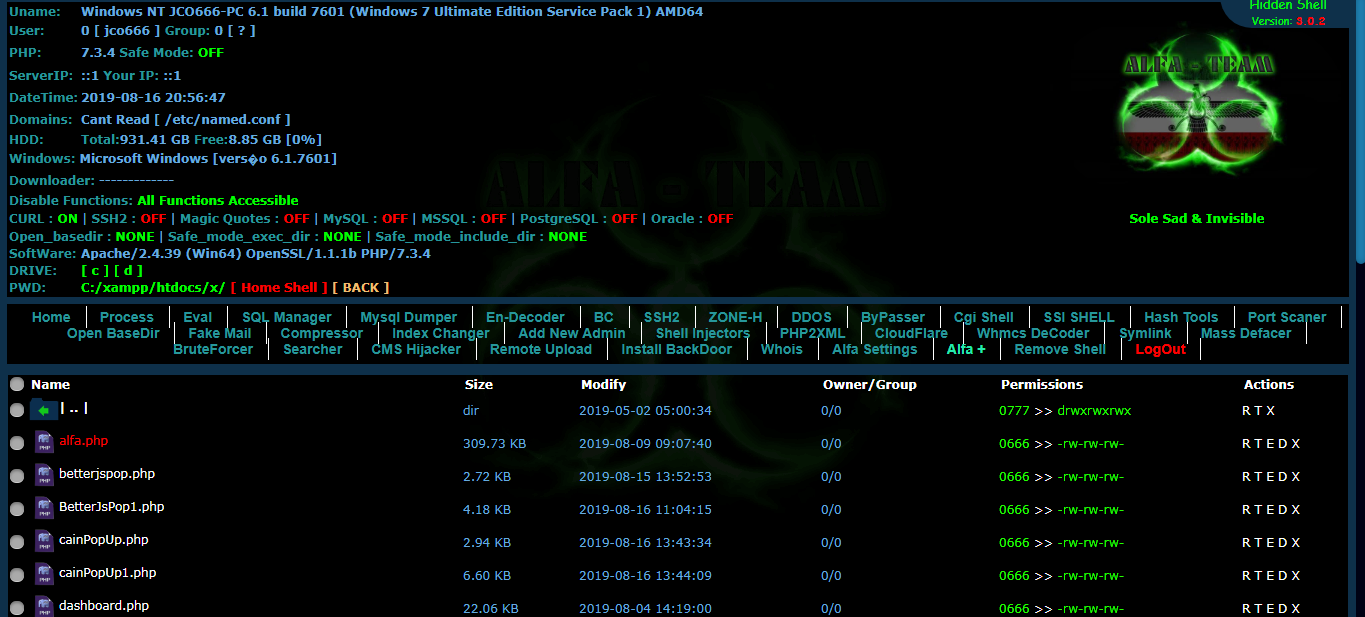This screenshot has width=1365, height=617.
Task: Click the PHP file icon beside alfa.php
Action: [x=44, y=442]
